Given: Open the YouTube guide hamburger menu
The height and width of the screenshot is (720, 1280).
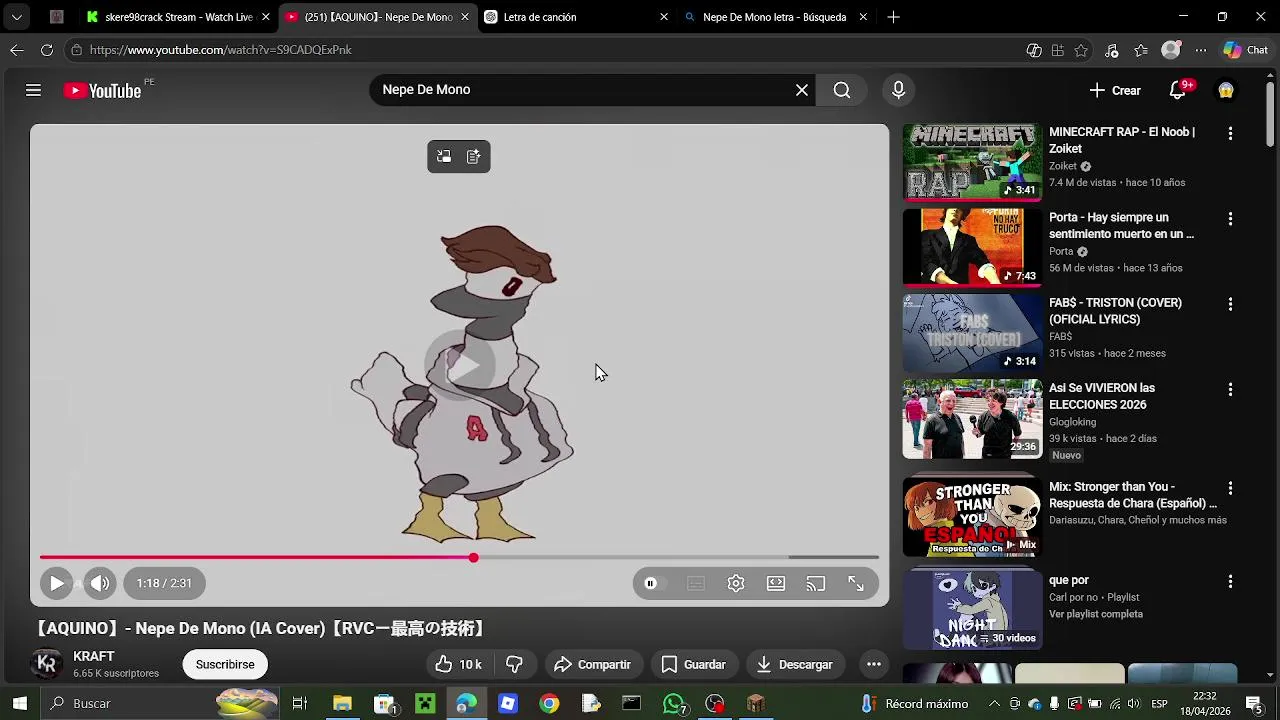Looking at the screenshot, I should [33, 90].
